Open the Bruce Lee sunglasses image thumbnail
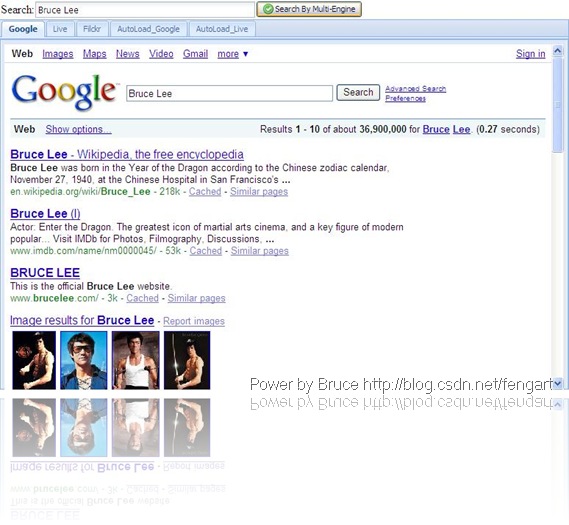569x525 pixels. 83,360
